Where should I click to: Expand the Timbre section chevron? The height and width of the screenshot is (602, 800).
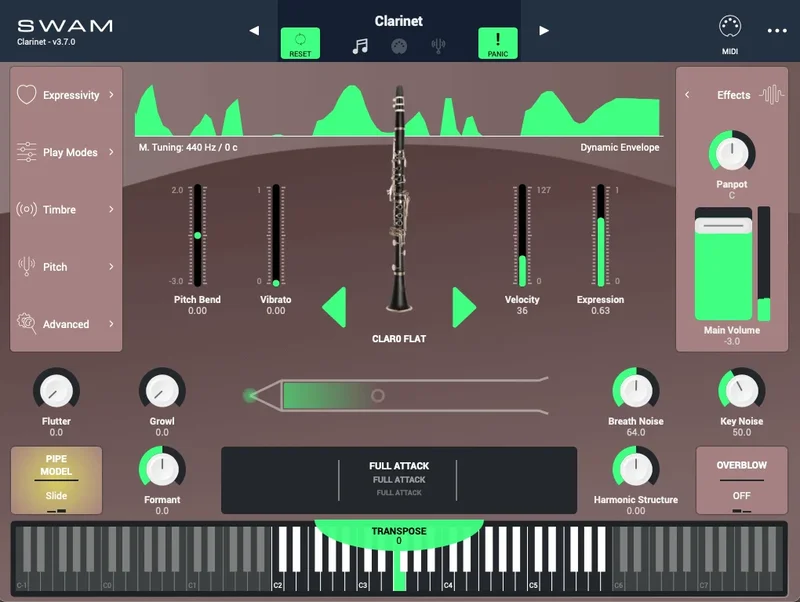pyautogui.click(x=111, y=209)
